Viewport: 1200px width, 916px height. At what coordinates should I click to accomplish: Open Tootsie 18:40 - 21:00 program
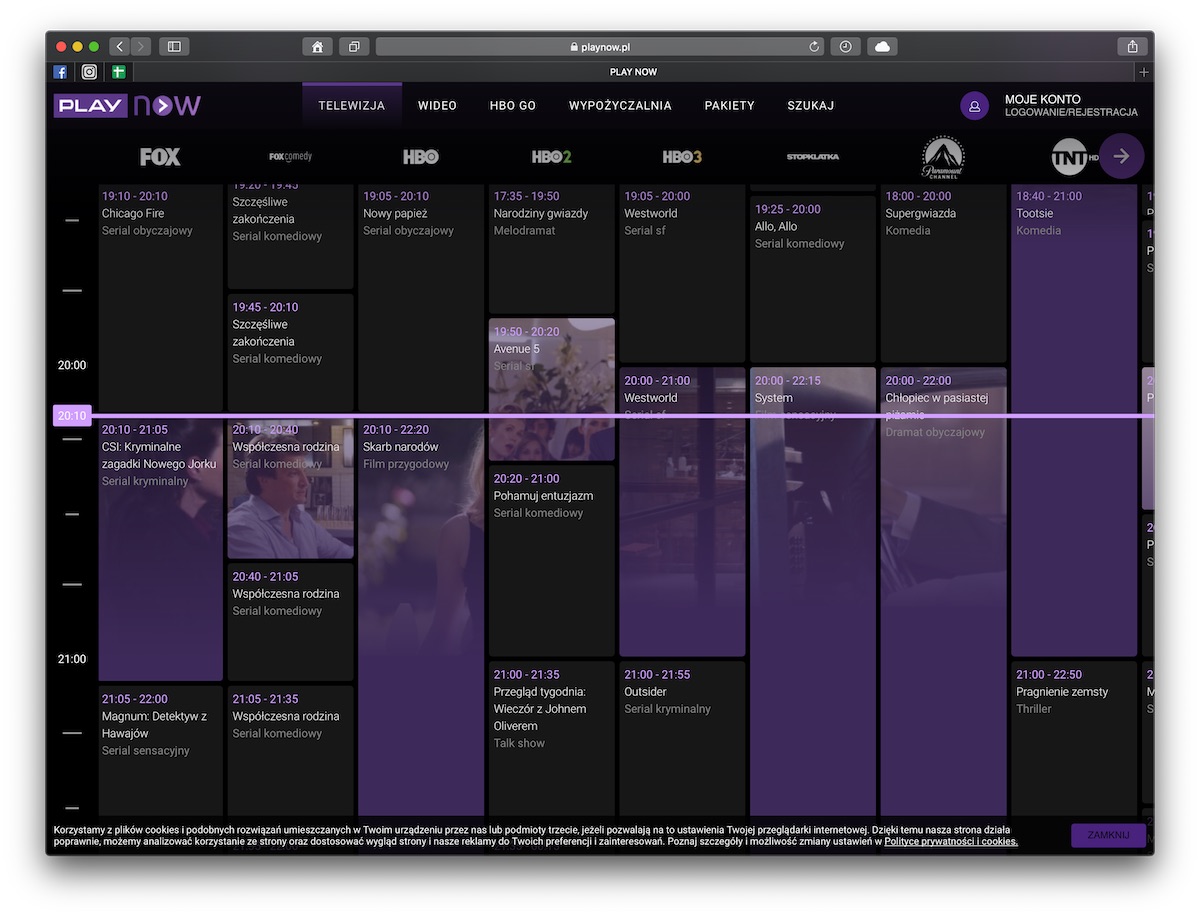(1074, 420)
